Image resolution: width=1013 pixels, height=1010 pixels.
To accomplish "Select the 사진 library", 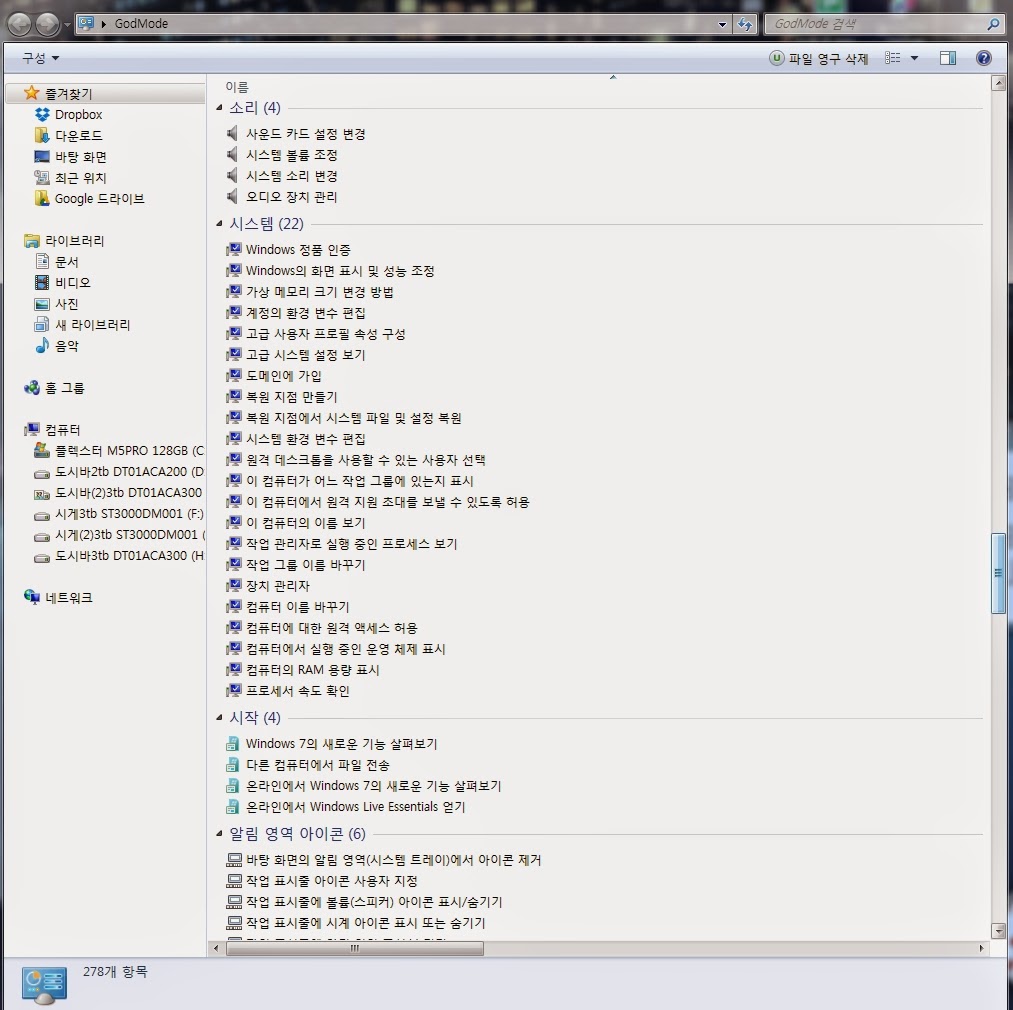I will pos(67,304).
